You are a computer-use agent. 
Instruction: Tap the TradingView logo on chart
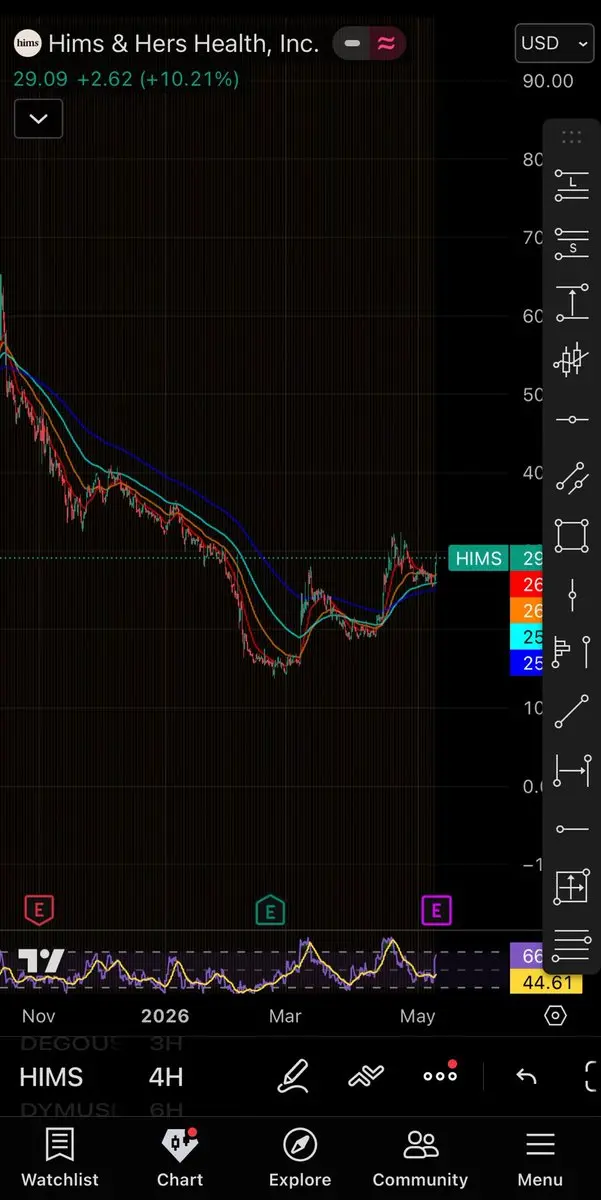(x=41, y=961)
